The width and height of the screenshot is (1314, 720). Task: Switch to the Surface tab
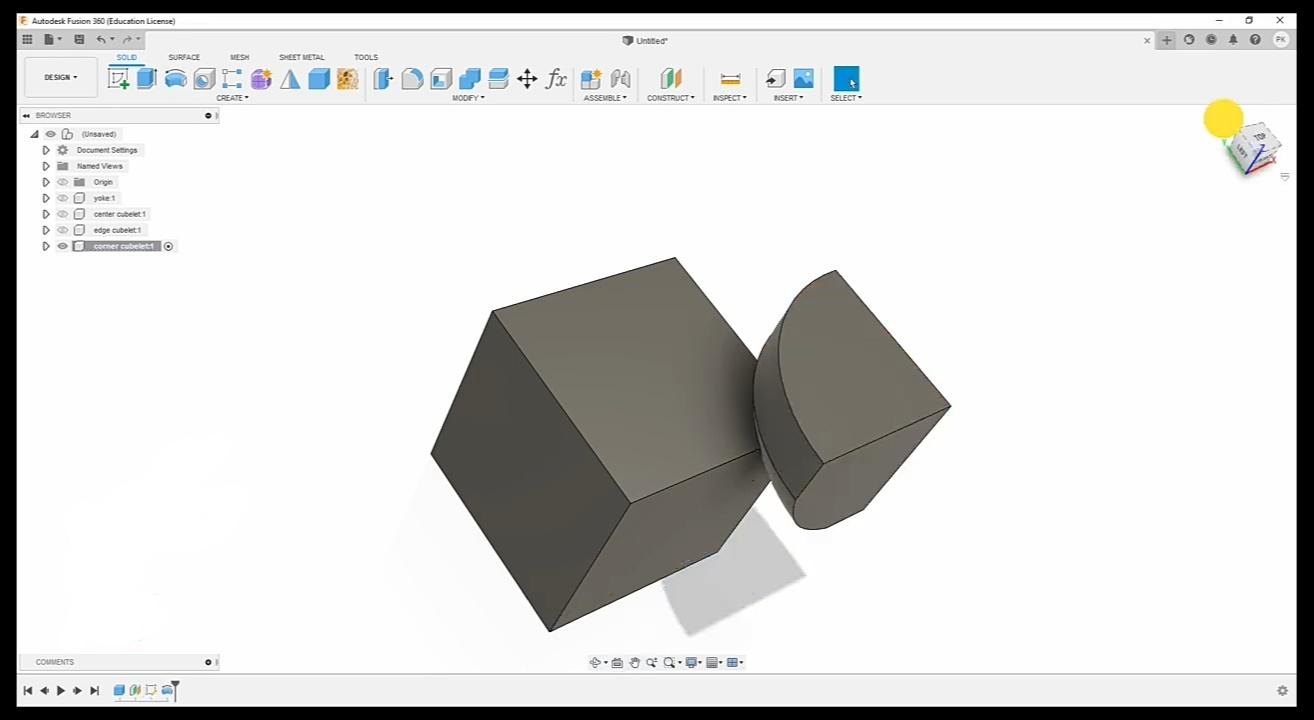click(184, 57)
